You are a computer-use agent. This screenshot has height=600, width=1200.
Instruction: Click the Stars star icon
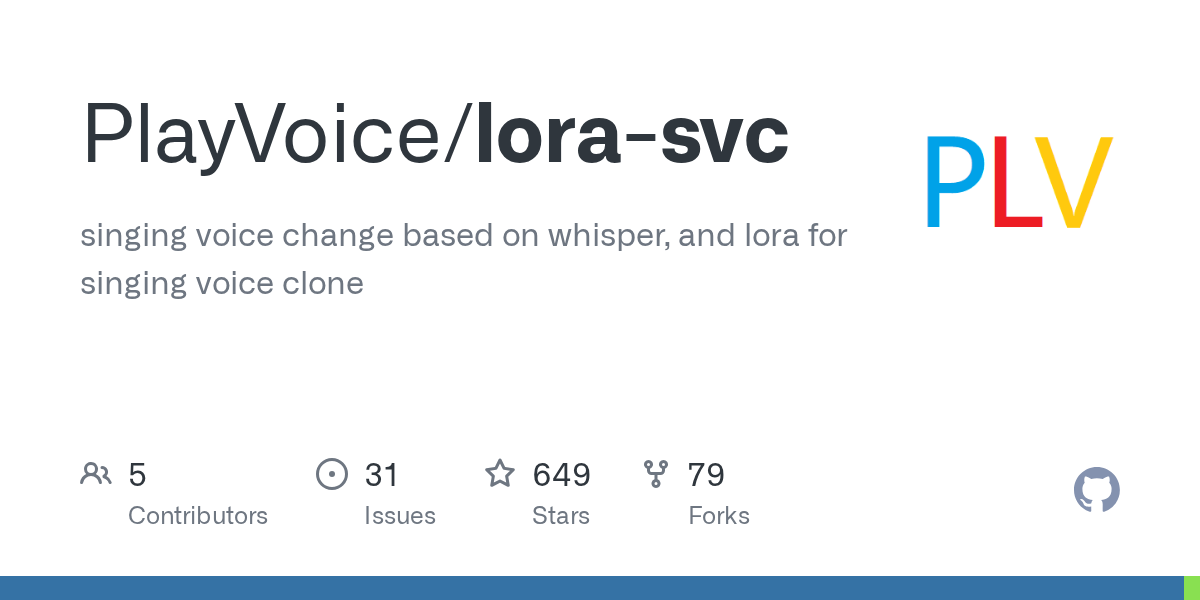pyautogui.click(x=500, y=474)
